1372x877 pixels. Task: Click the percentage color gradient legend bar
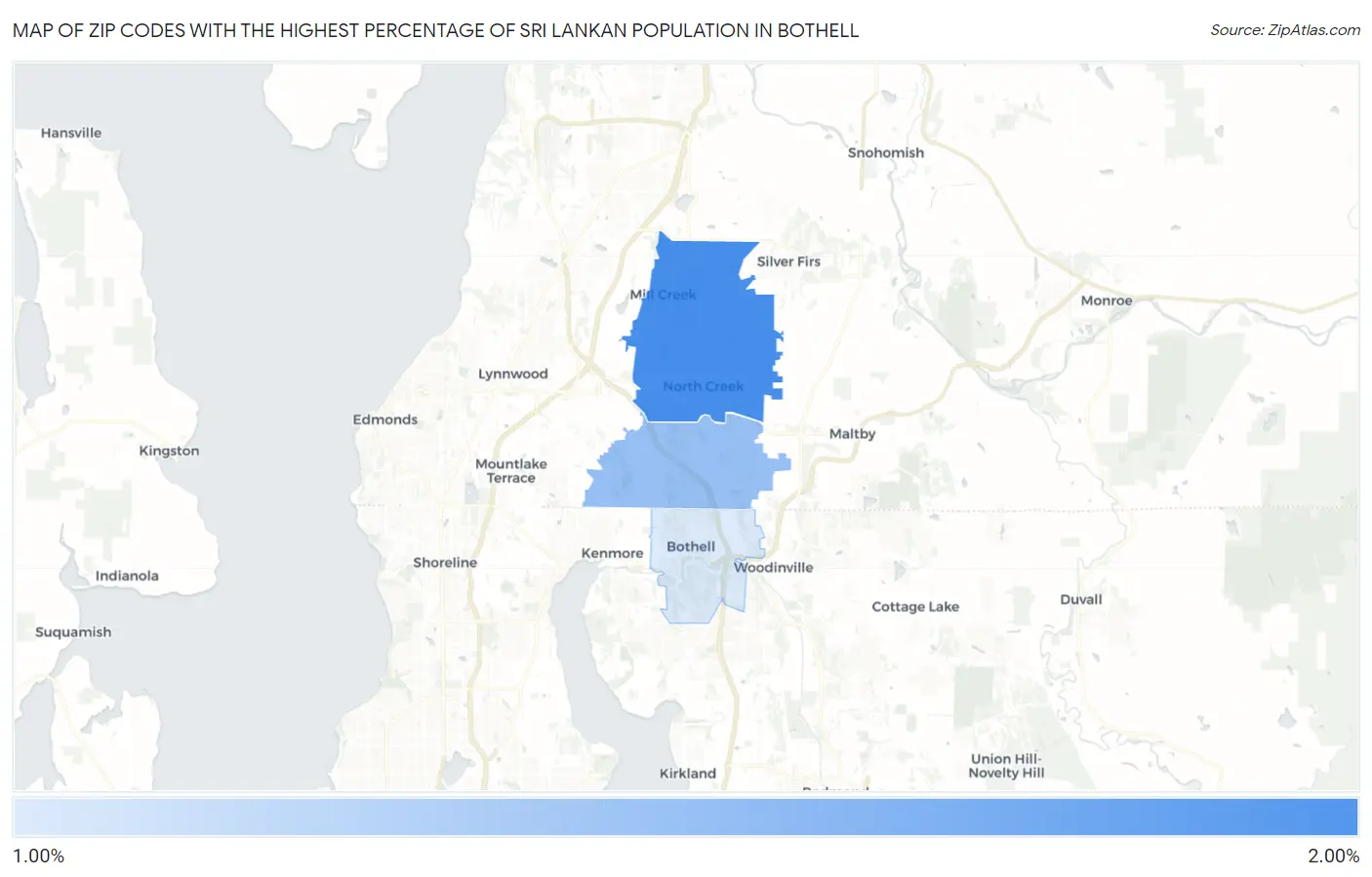[x=685, y=817]
